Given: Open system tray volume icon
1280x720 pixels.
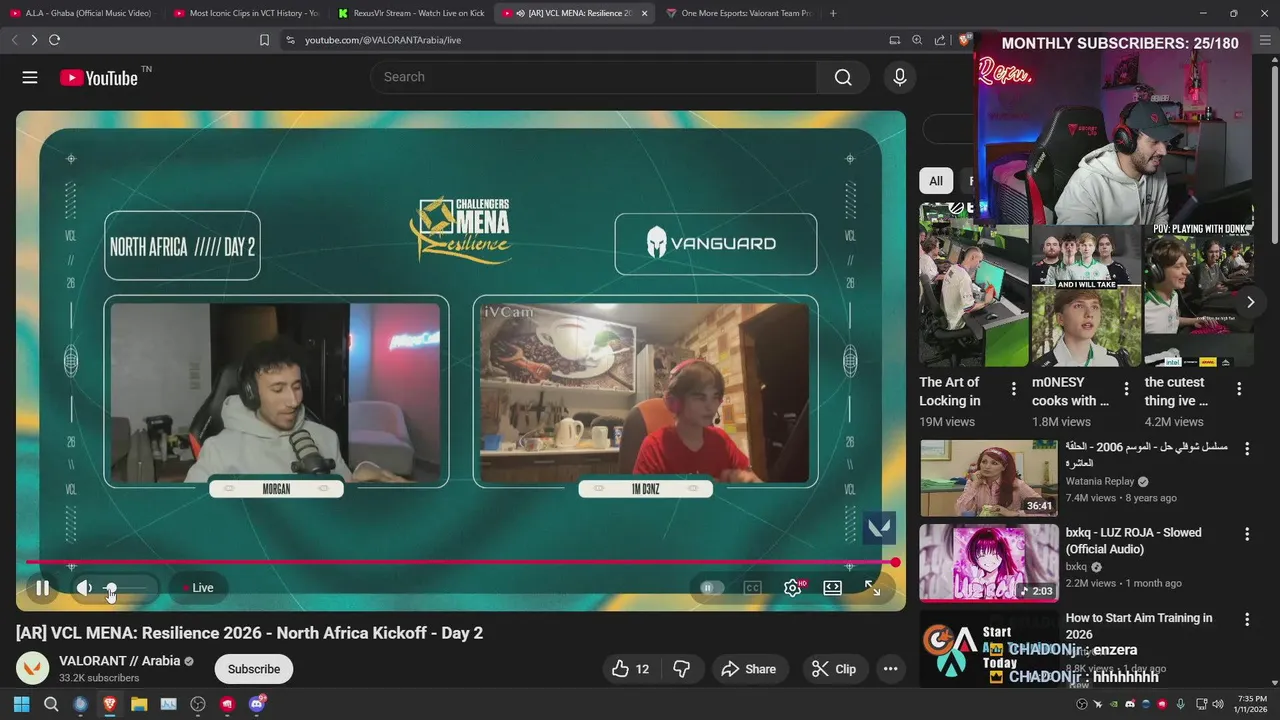Looking at the screenshot, I should coord(1217,704).
